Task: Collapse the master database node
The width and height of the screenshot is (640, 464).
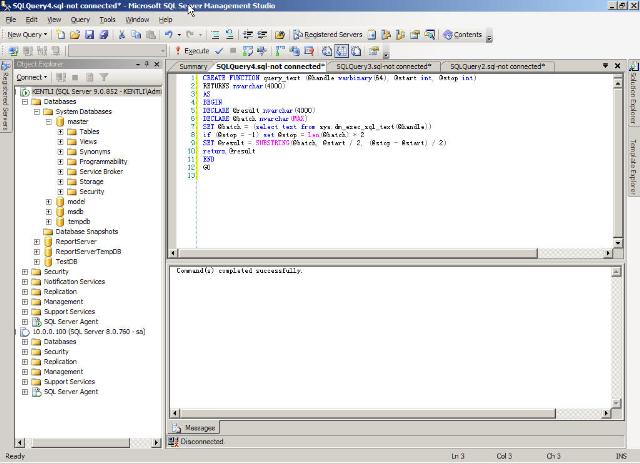Action: pos(49,121)
